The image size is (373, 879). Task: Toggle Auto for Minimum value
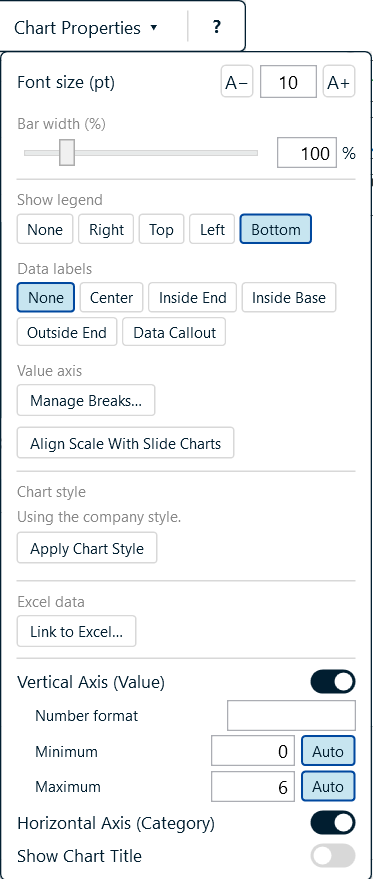328,751
